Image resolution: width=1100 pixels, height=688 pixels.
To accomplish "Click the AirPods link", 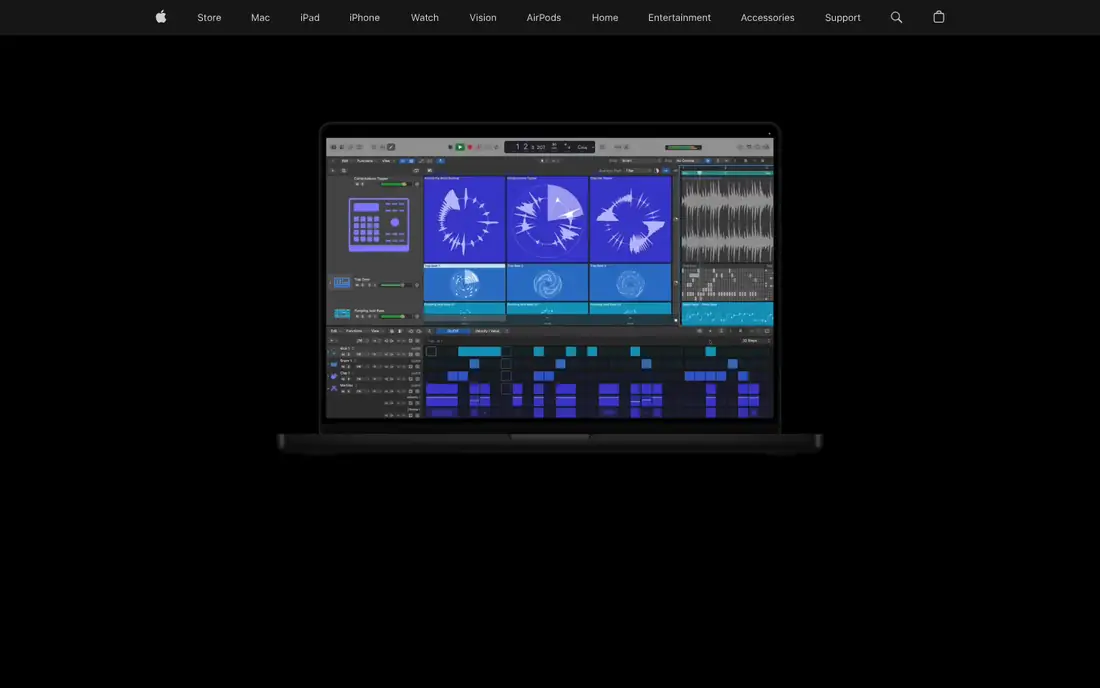I will click(x=544, y=18).
